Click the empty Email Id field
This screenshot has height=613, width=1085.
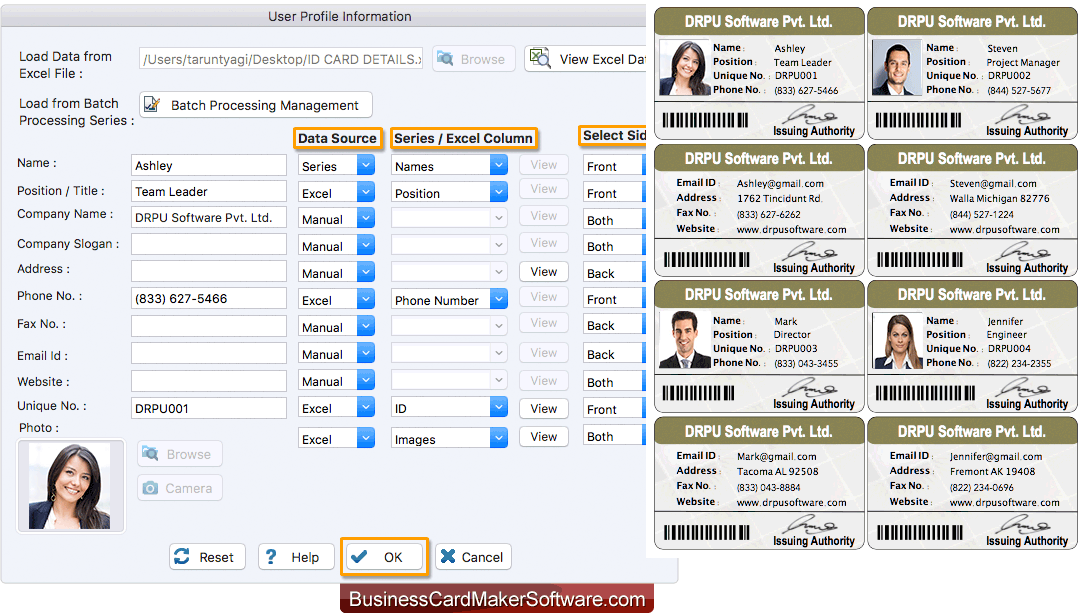coord(208,353)
